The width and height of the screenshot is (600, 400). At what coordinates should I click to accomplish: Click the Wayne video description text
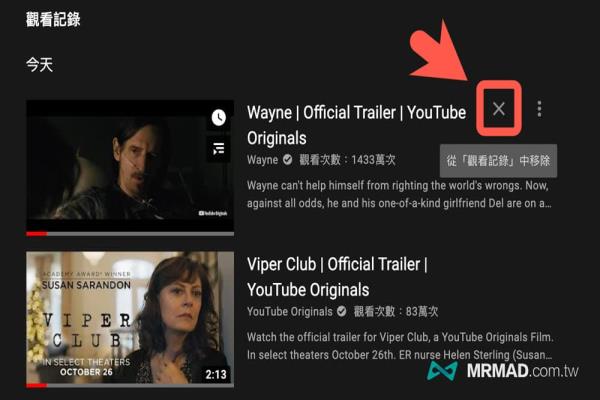point(399,194)
